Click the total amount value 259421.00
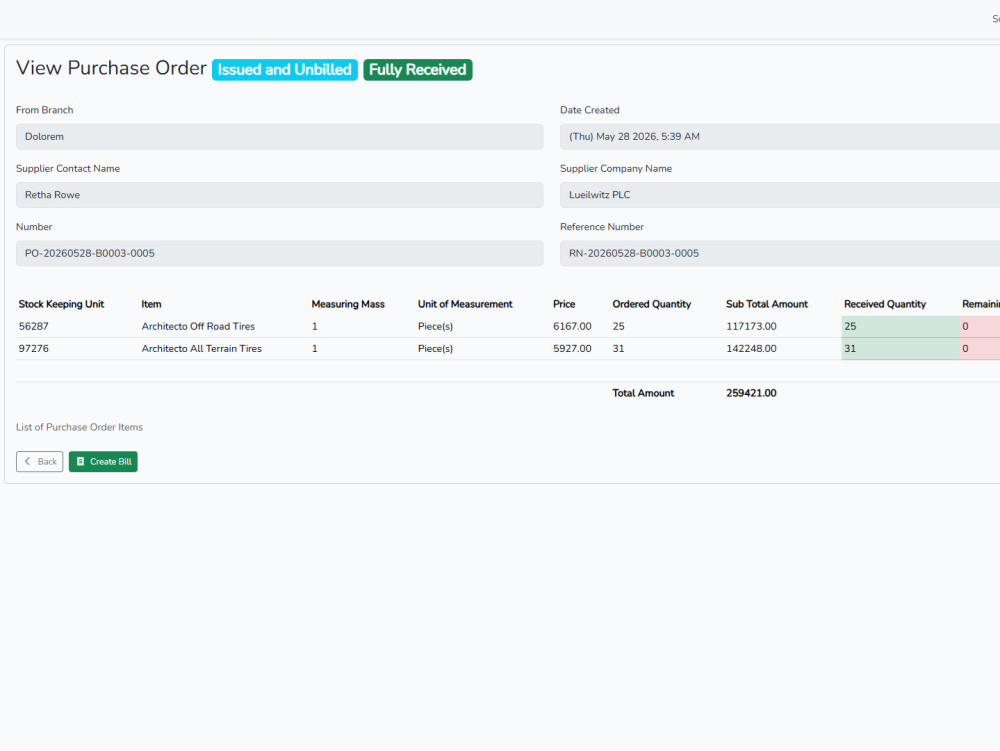The image size is (1000, 751). point(751,393)
